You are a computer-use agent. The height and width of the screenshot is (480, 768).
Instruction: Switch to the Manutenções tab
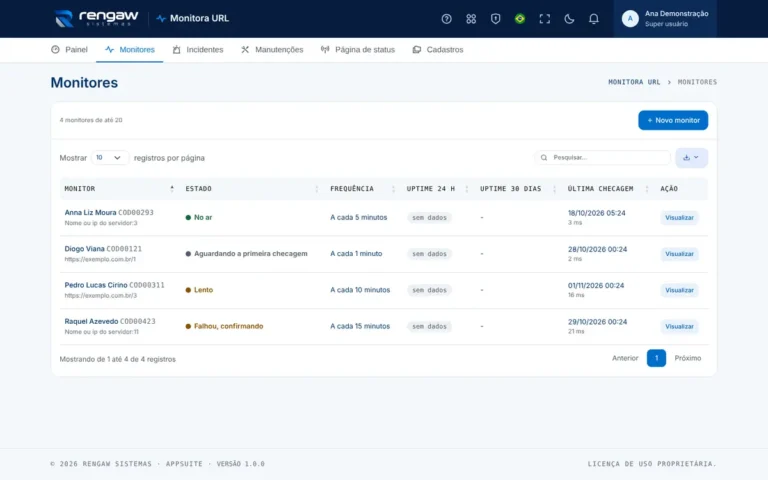(x=272, y=49)
